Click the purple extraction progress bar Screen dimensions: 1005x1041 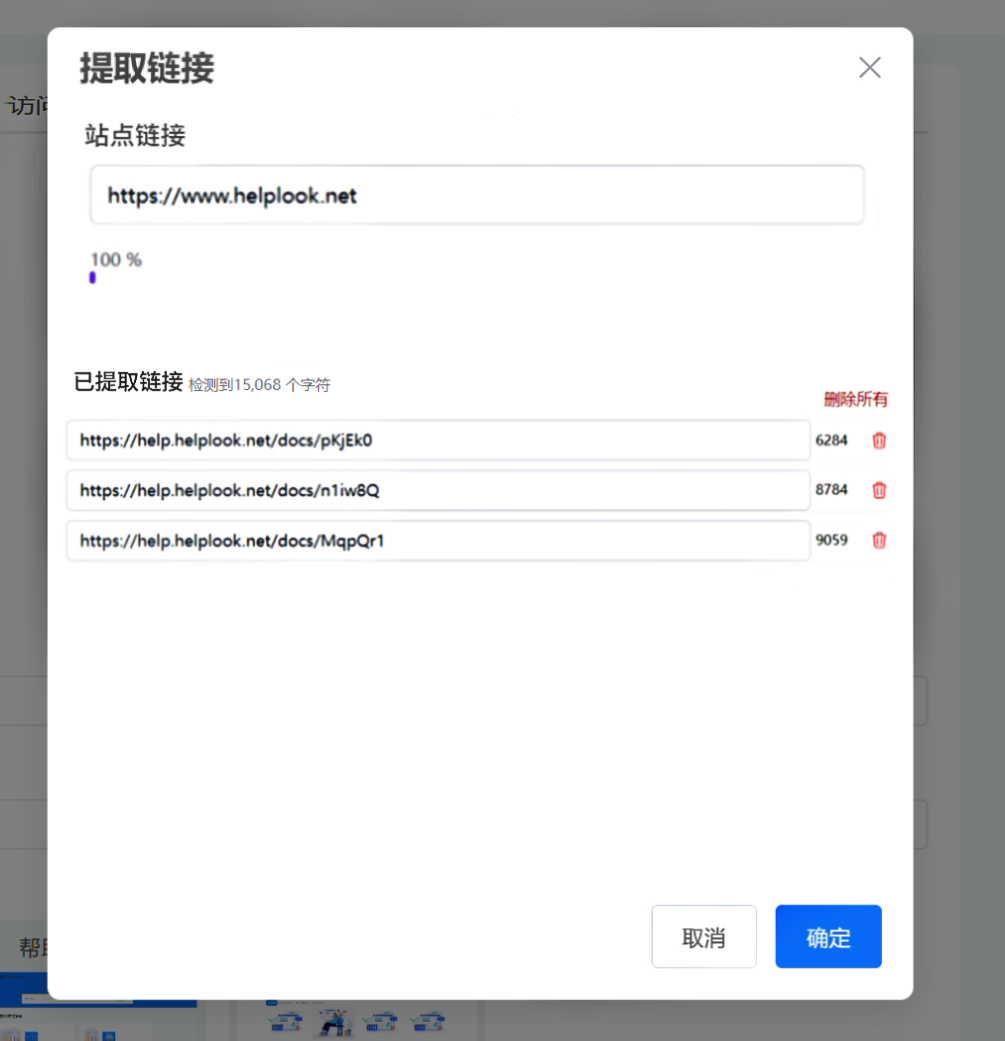click(92, 278)
